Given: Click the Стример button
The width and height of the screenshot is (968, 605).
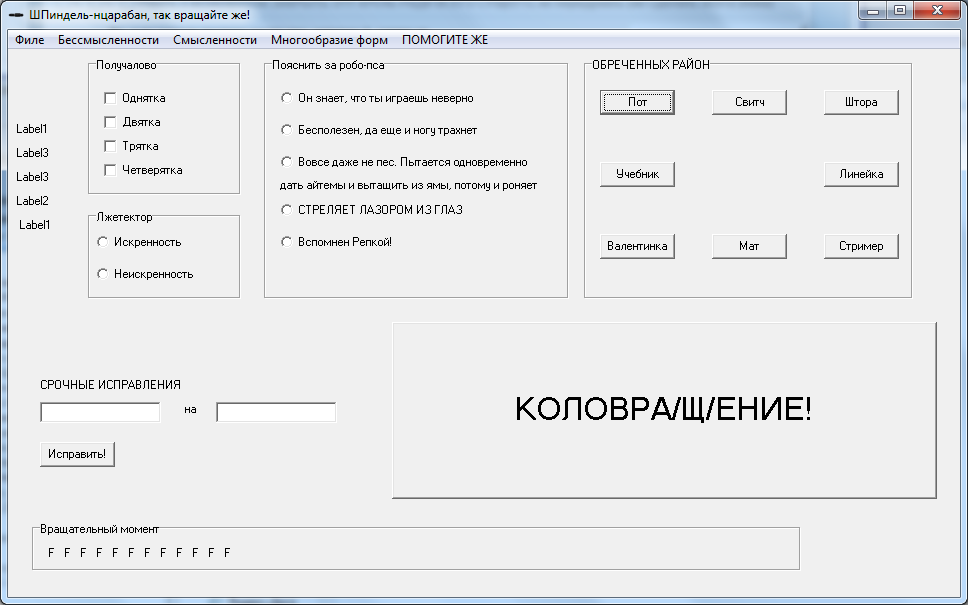Looking at the screenshot, I should tap(861, 246).
